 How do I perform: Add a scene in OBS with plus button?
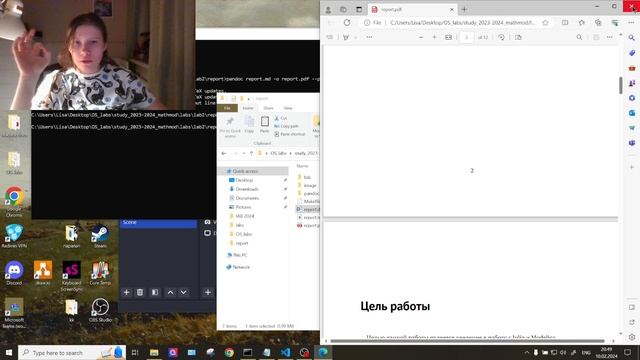coord(126,292)
